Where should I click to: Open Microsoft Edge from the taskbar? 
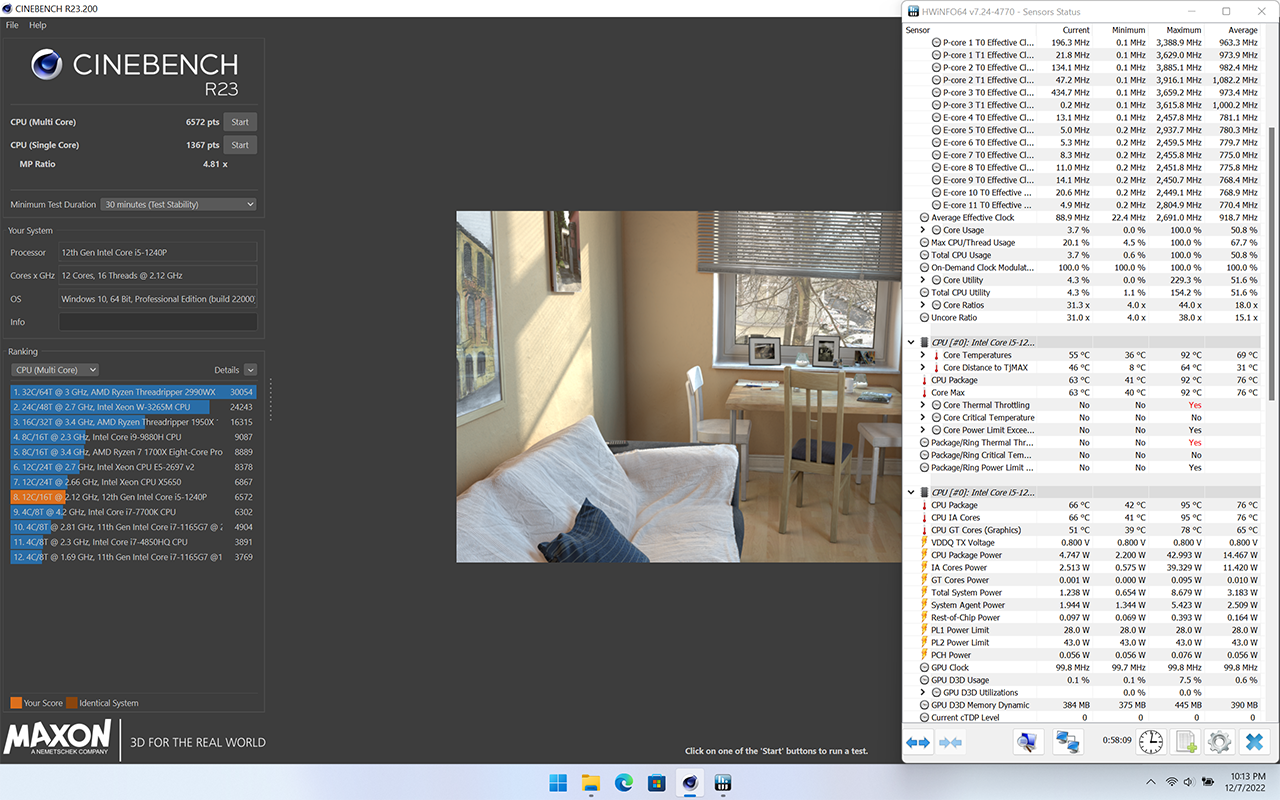[623, 783]
